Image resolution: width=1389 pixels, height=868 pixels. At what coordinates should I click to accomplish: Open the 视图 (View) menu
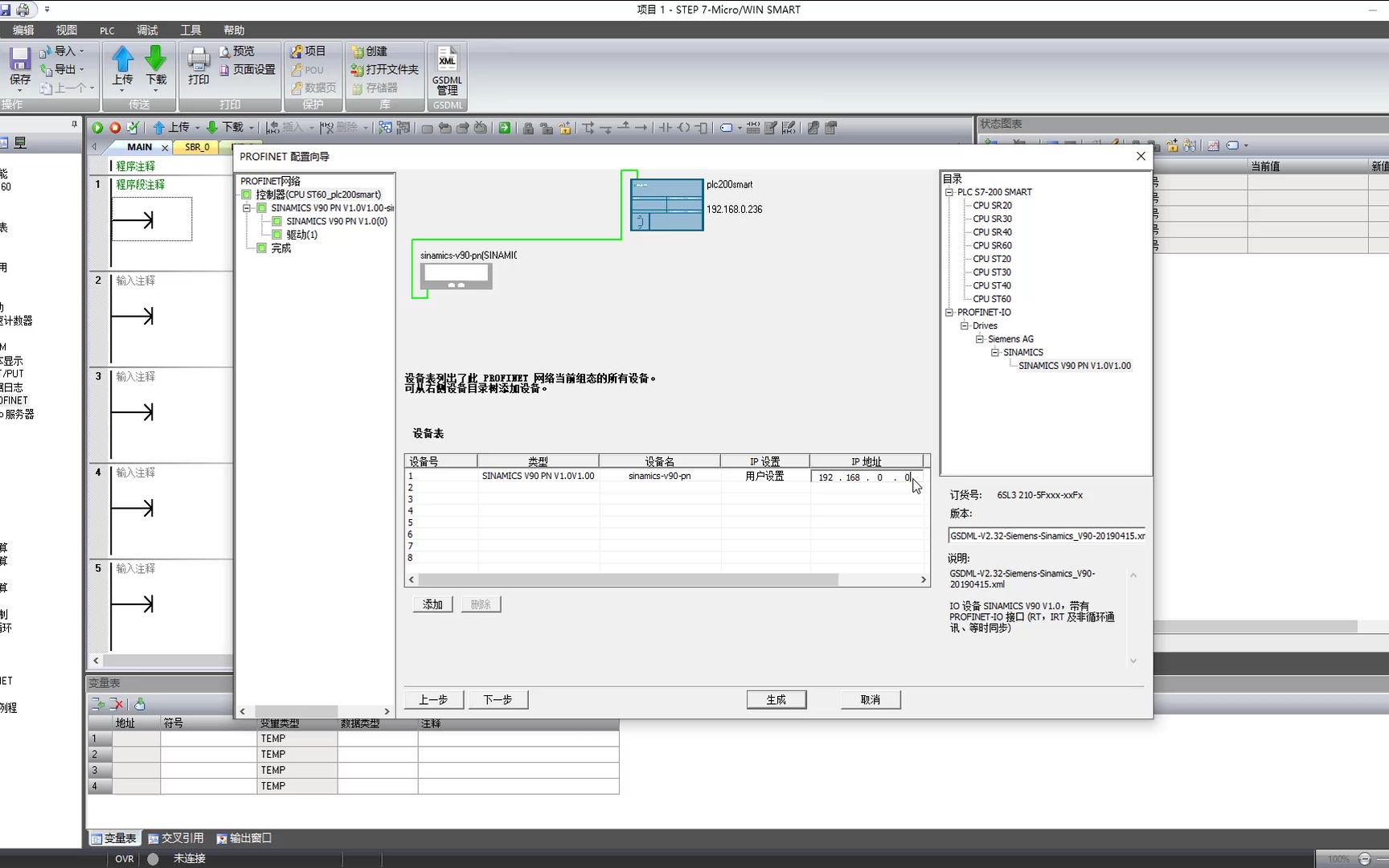[x=67, y=30]
